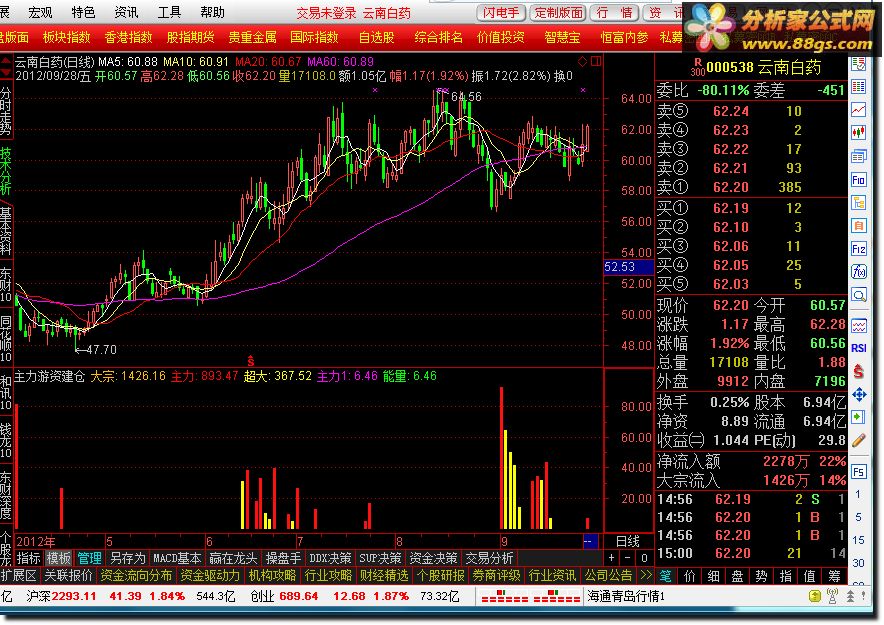Click the red S icon in right toolbar

pos(859,371)
